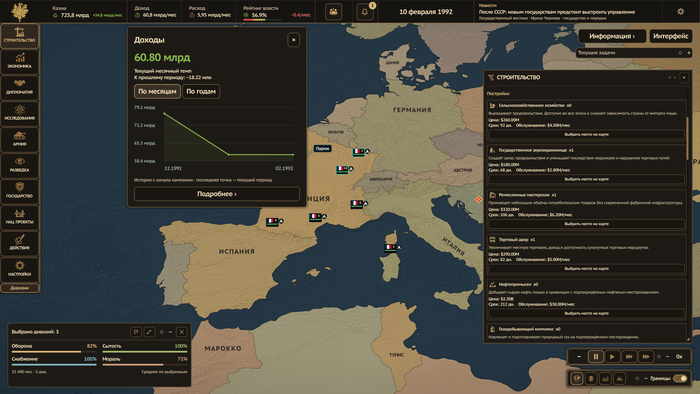Screen dimensions: 700x394
Task: Open the Дивизии tab below the sidebar
Action: pos(20,288)
